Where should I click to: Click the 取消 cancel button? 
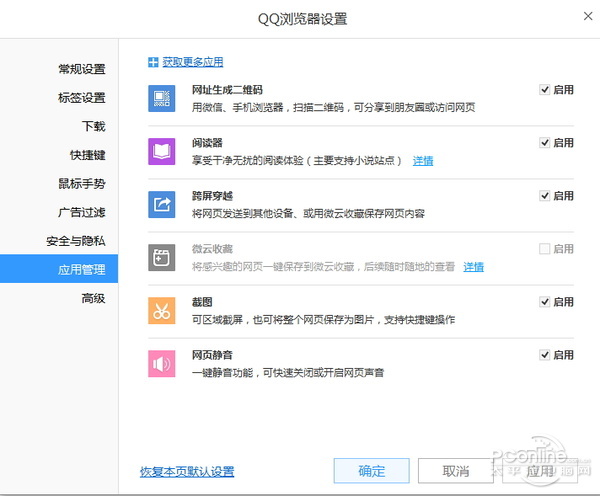pyautogui.click(x=455, y=471)
